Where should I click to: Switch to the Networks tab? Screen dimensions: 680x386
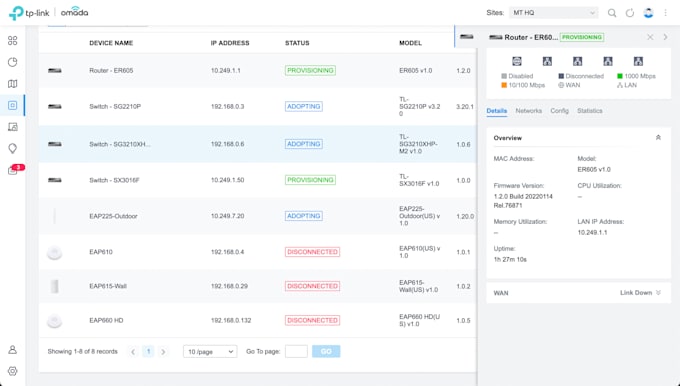point(529,111)
